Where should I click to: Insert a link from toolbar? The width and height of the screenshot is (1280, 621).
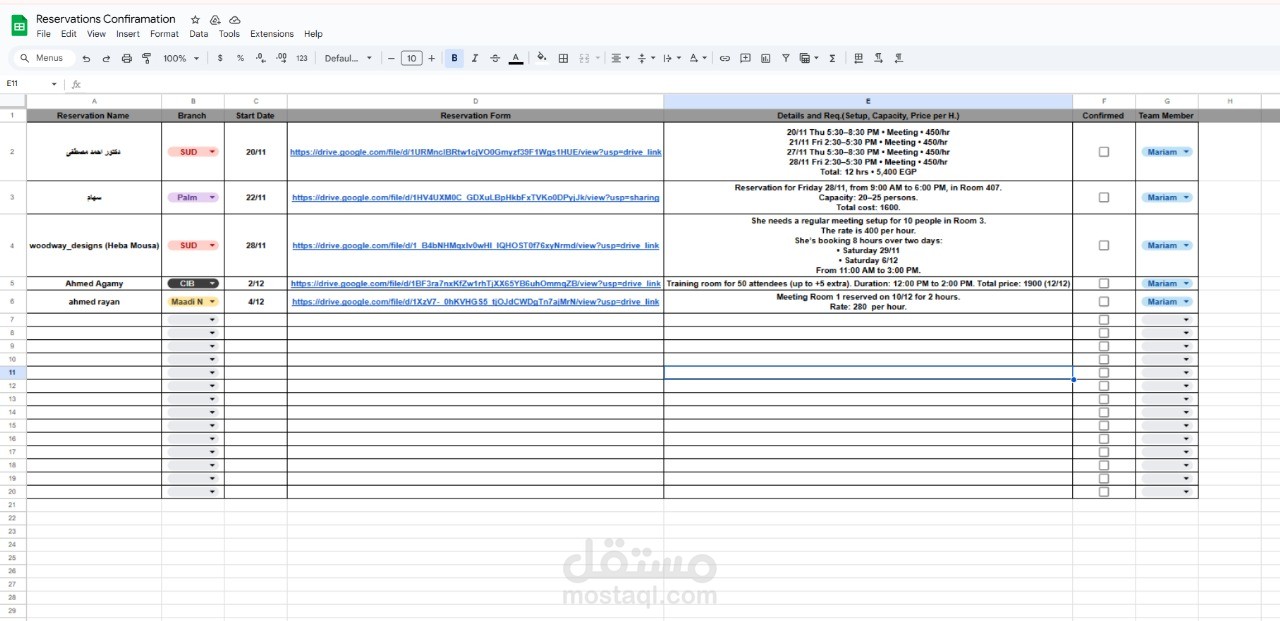pyautogui.click(x=725, y=58)
